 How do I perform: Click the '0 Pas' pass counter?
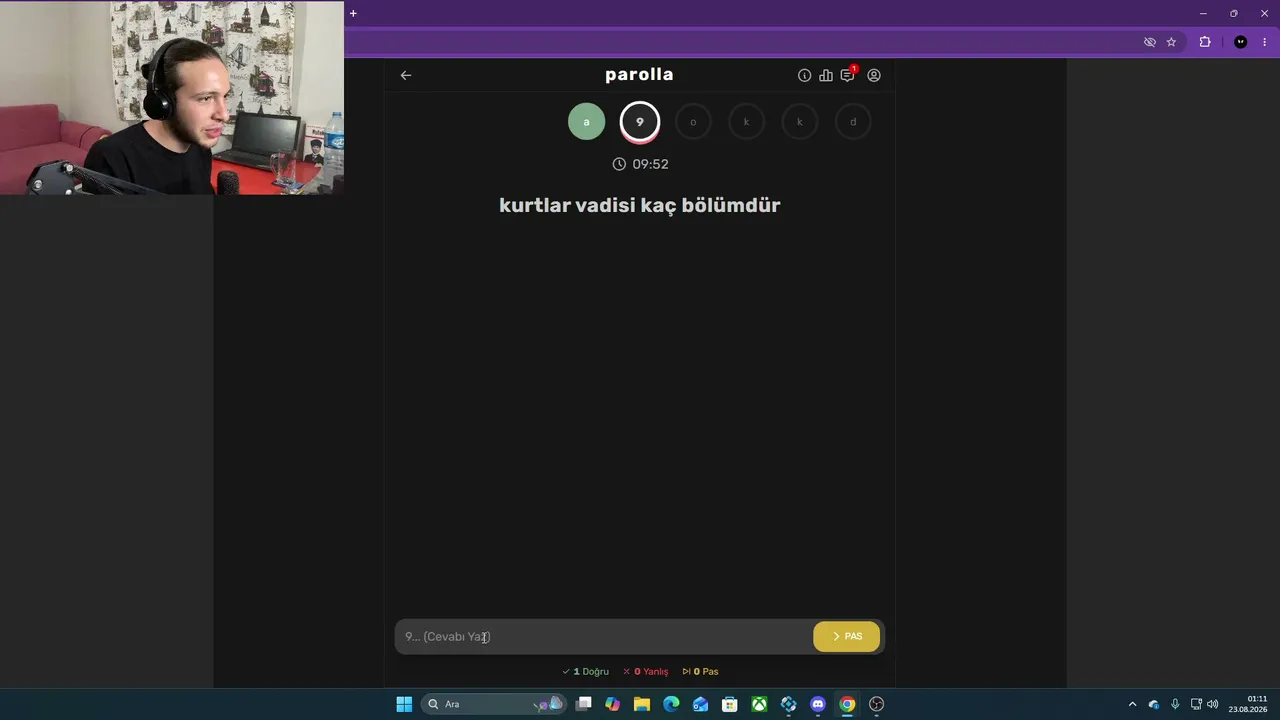700,672
